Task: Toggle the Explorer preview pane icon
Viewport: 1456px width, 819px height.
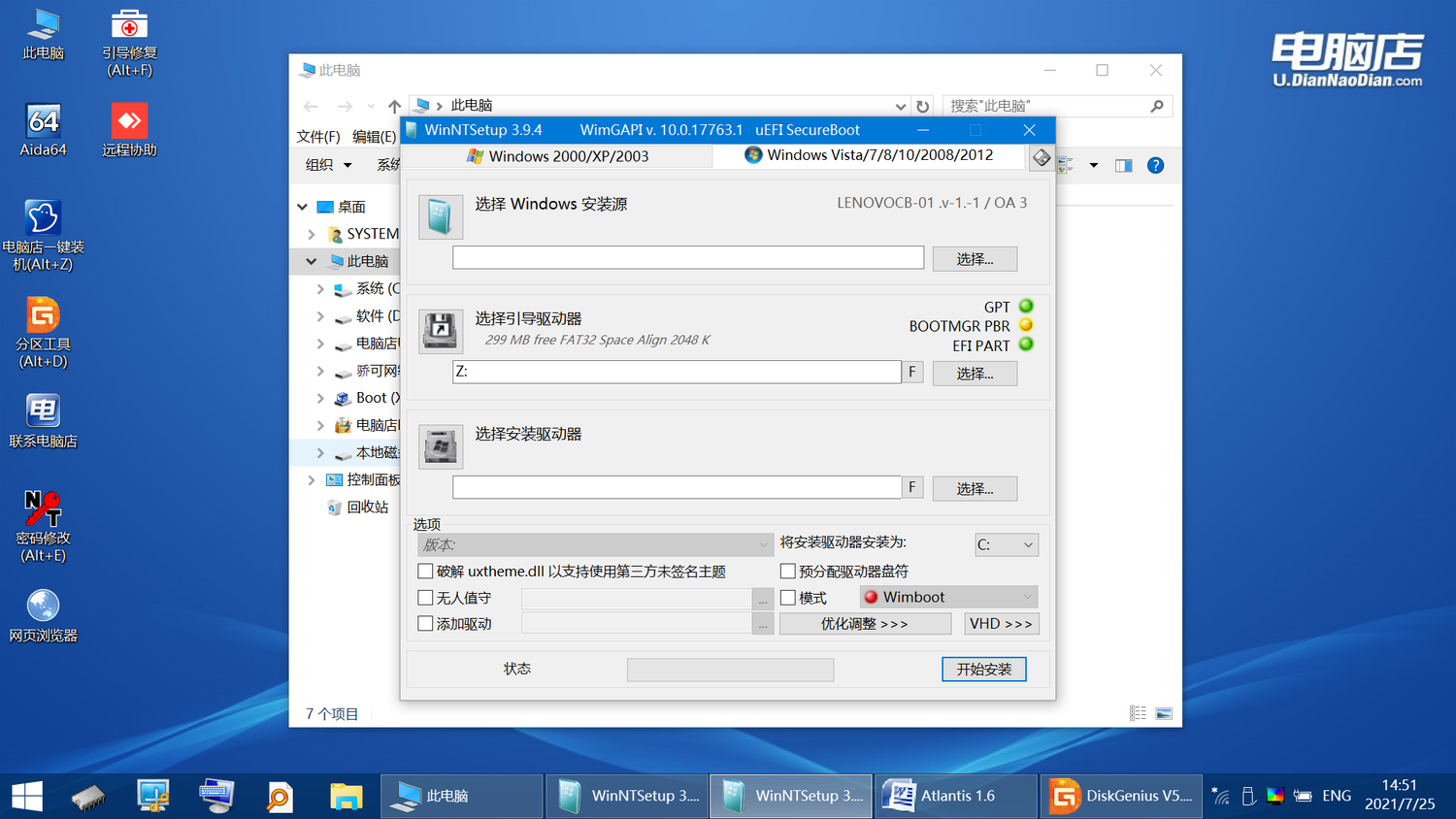Action: 1123,165
